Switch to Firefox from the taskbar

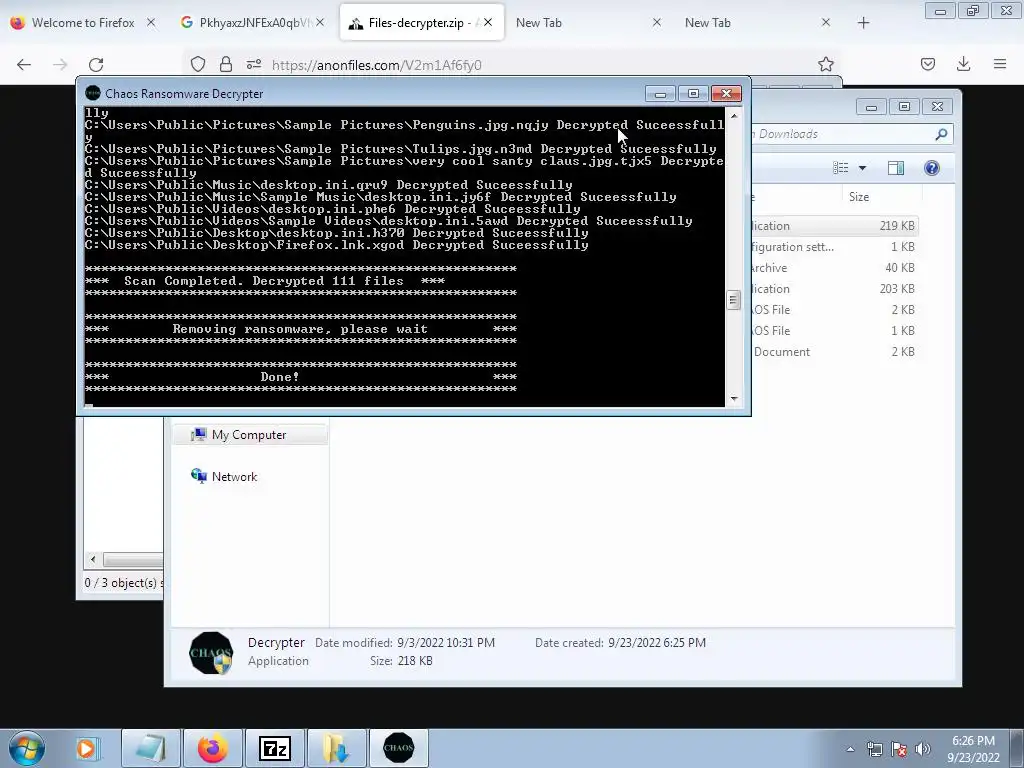(213, 748)
